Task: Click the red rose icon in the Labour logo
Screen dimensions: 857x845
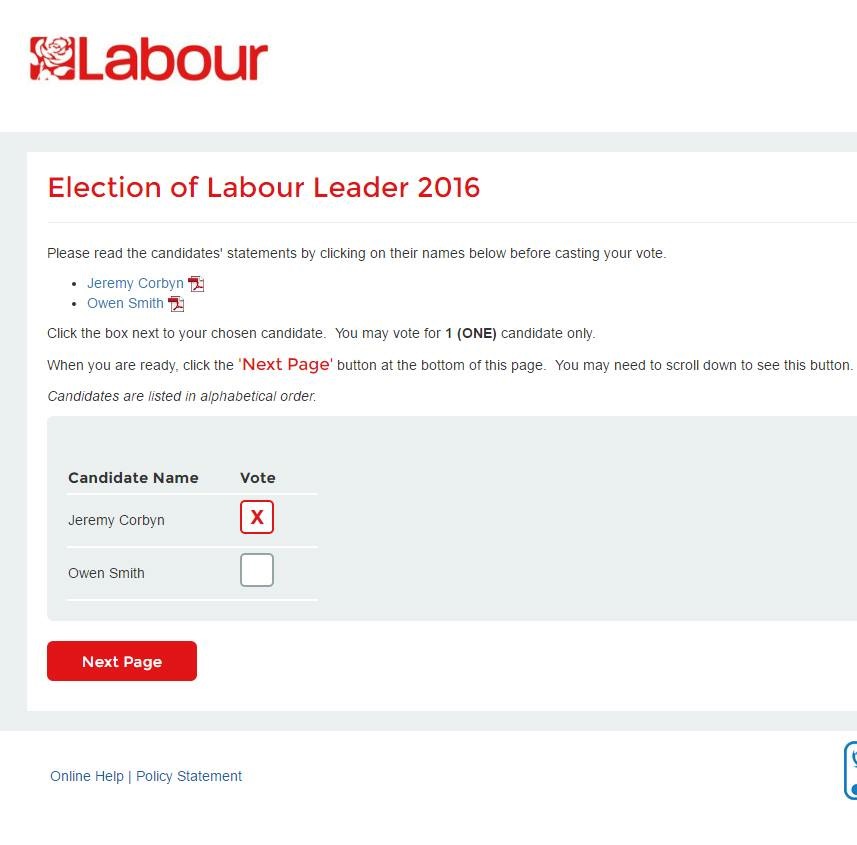Action: [x=53, y=59]
